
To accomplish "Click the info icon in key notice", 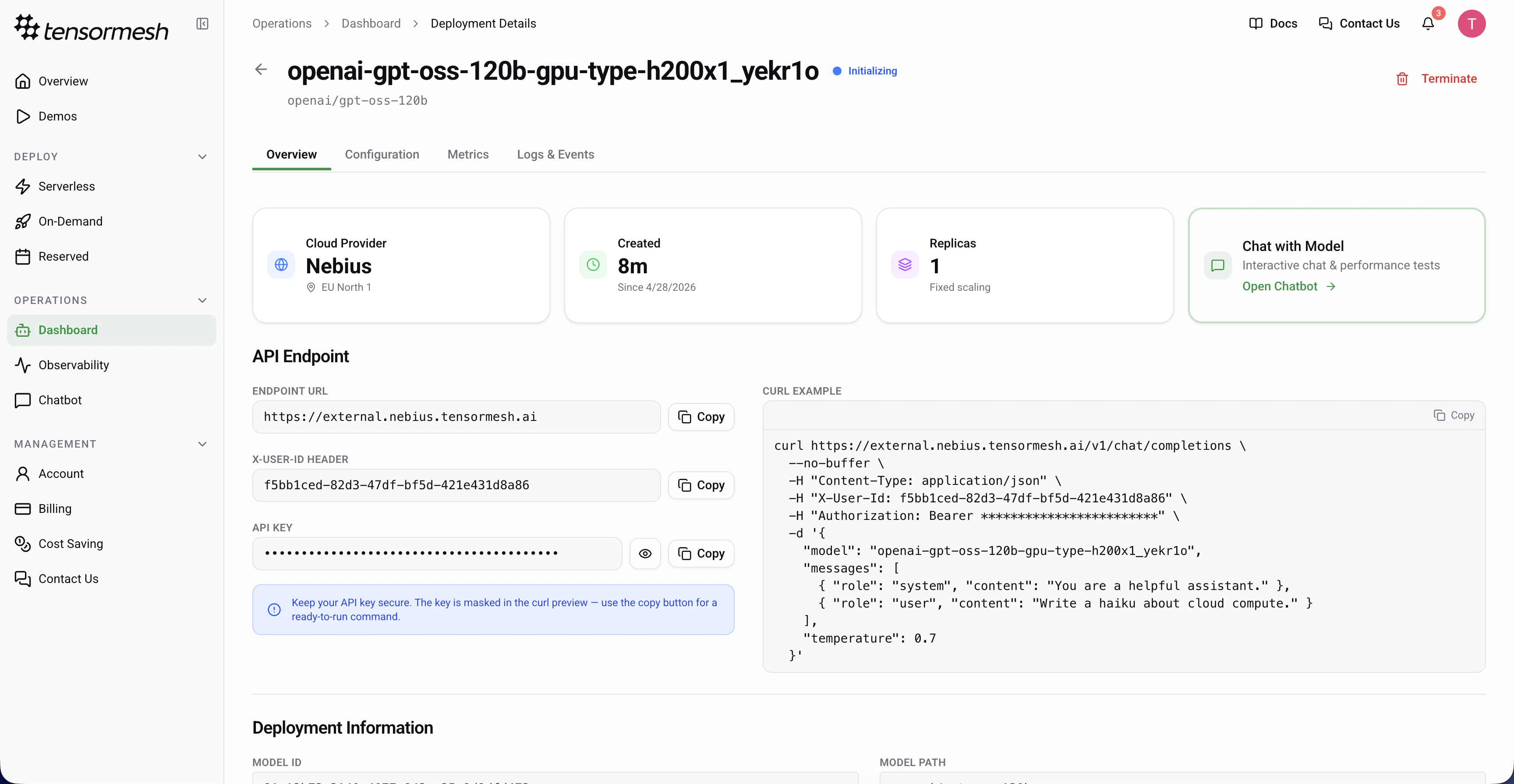I will pyautogui.click(x=274, y=609).
